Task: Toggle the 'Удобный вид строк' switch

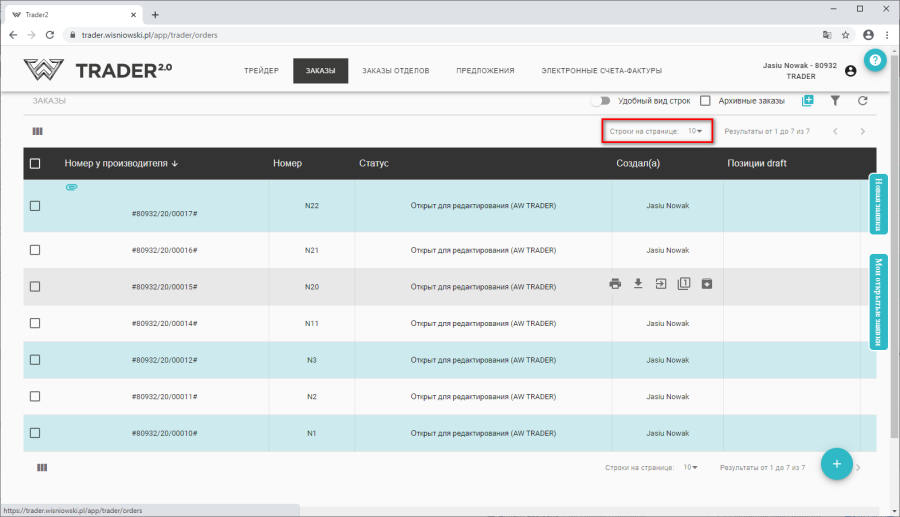Action: pos(600,101)
